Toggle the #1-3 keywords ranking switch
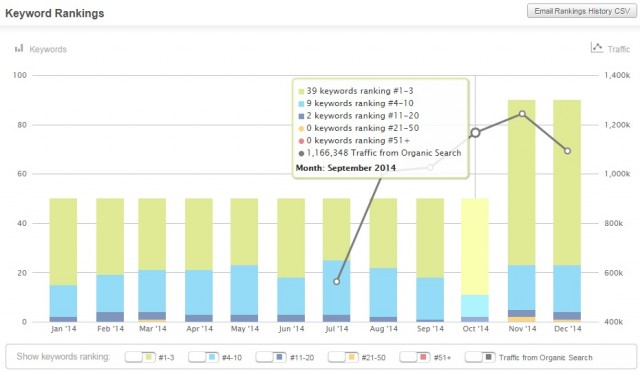Screen dimensions: 640x372 pyautogui.click(x=140, y=357)
